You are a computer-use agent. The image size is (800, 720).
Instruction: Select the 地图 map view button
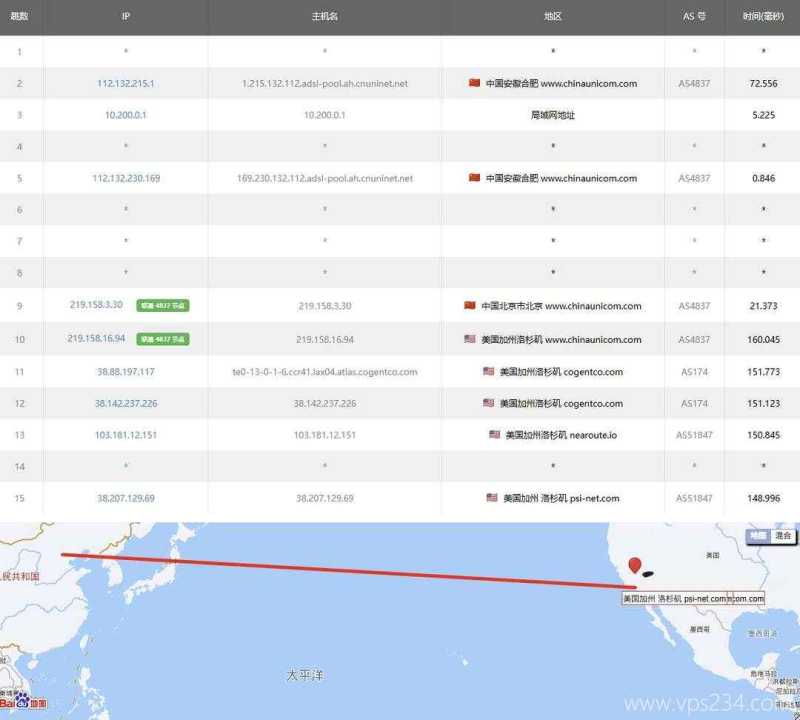(759, 536)
